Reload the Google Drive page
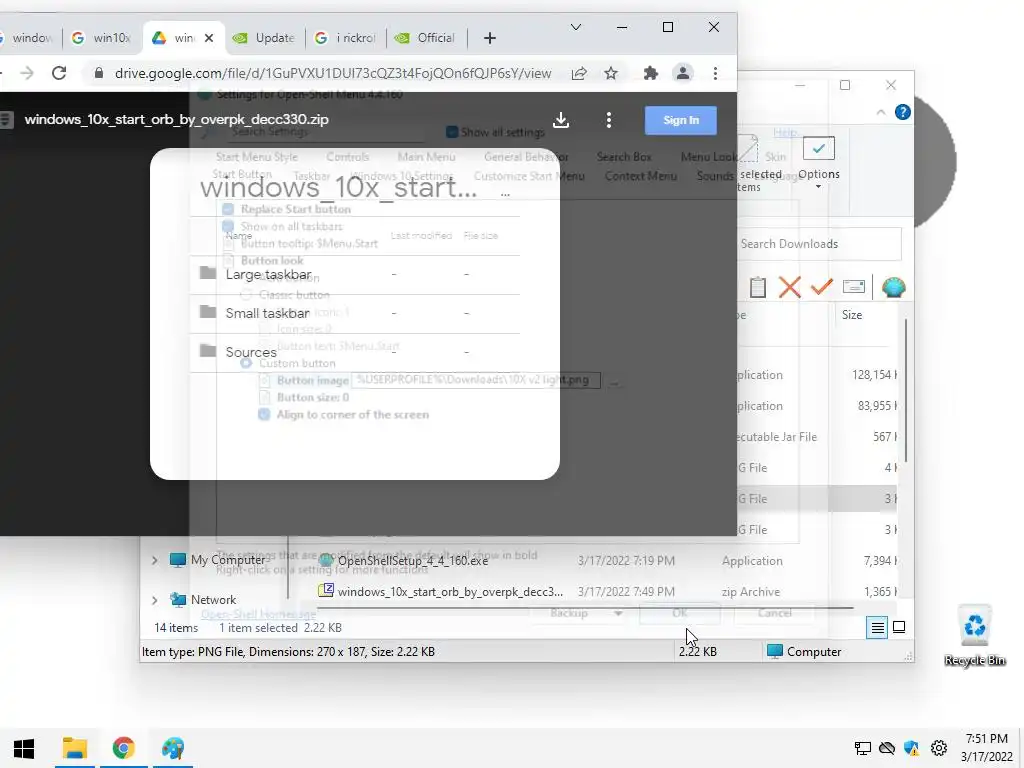Viewport: 1024px width, 768px height. point(59,73)
